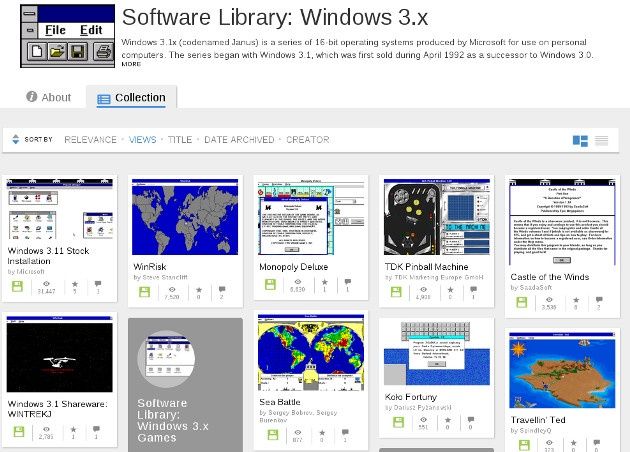Screen dimensions: 630x452
Task: Switch to tile grid view
Action: pos(580,141)
